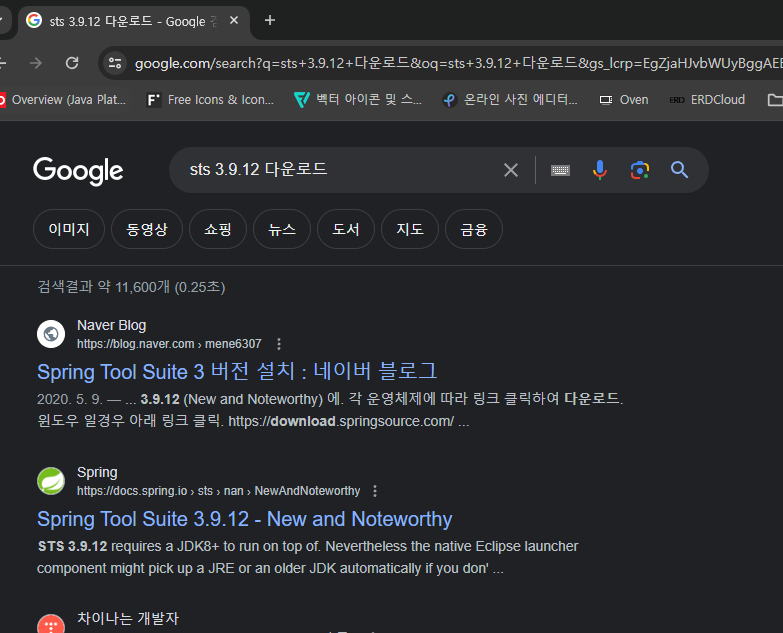Click the Naver Blog globe favicon
The width and height of the screenshot is (783, 633).
[x=51, y=334]
